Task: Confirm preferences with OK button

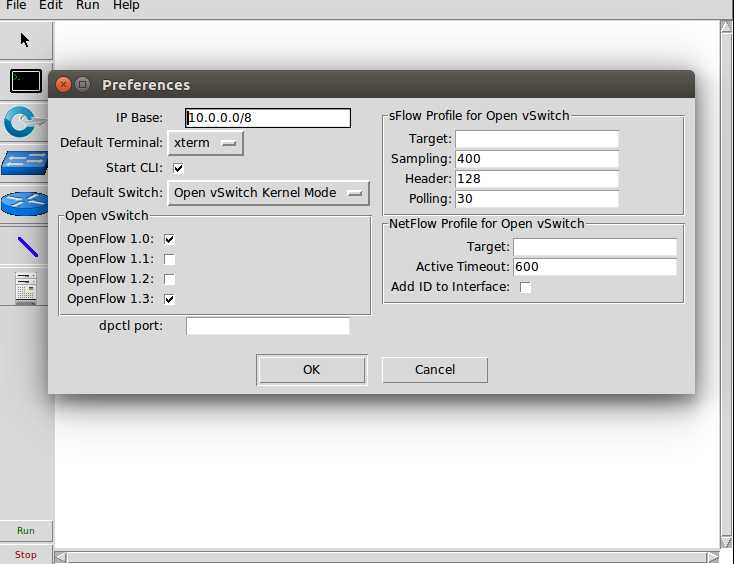Action: 312,370
